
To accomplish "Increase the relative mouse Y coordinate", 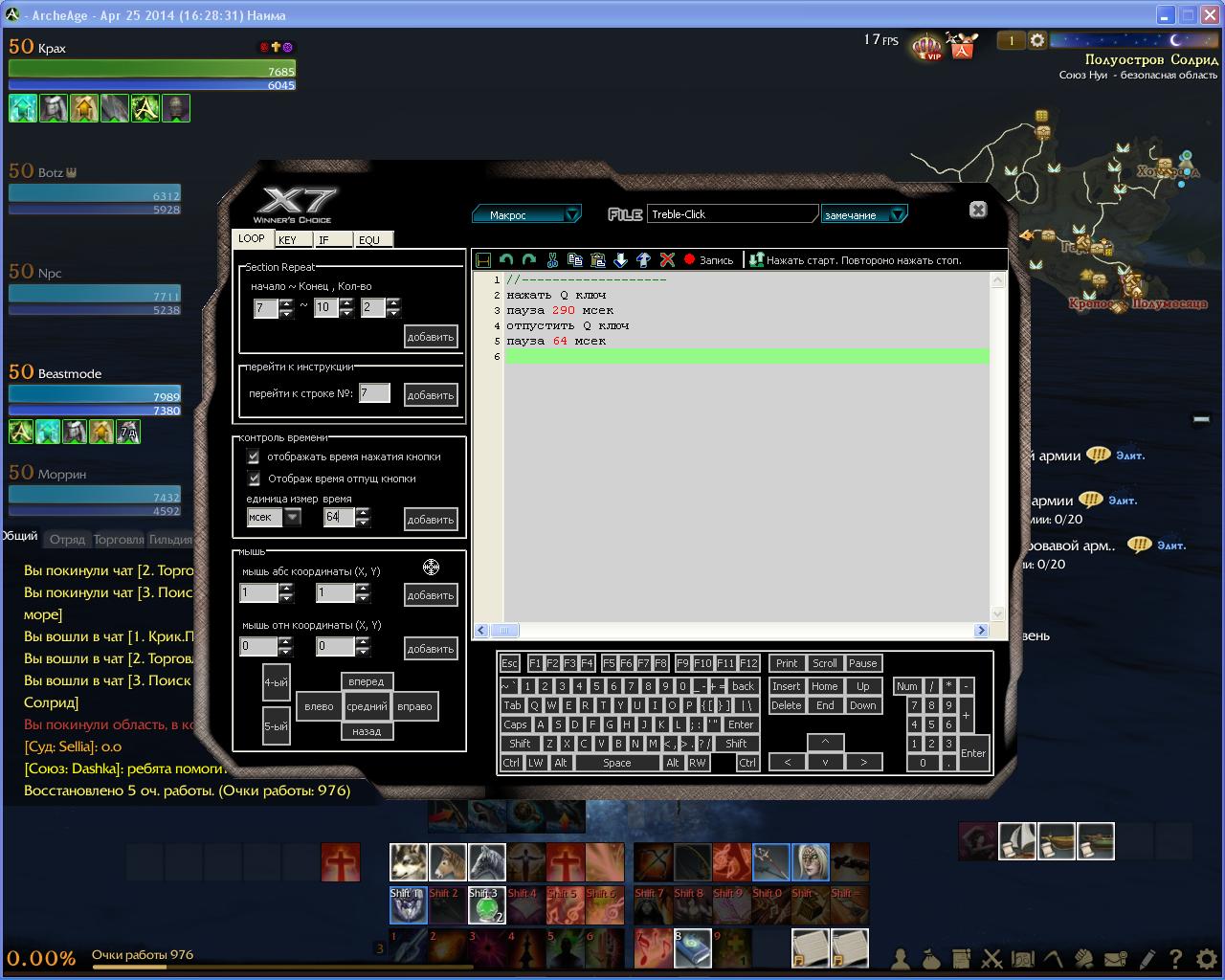I will 363,641.
